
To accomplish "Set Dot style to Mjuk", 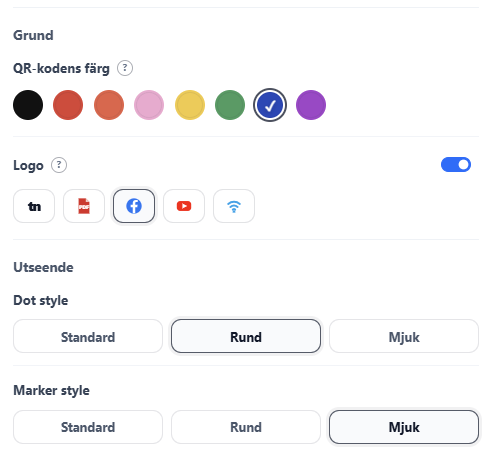I will pyautogui.click(x=404, y=336).
